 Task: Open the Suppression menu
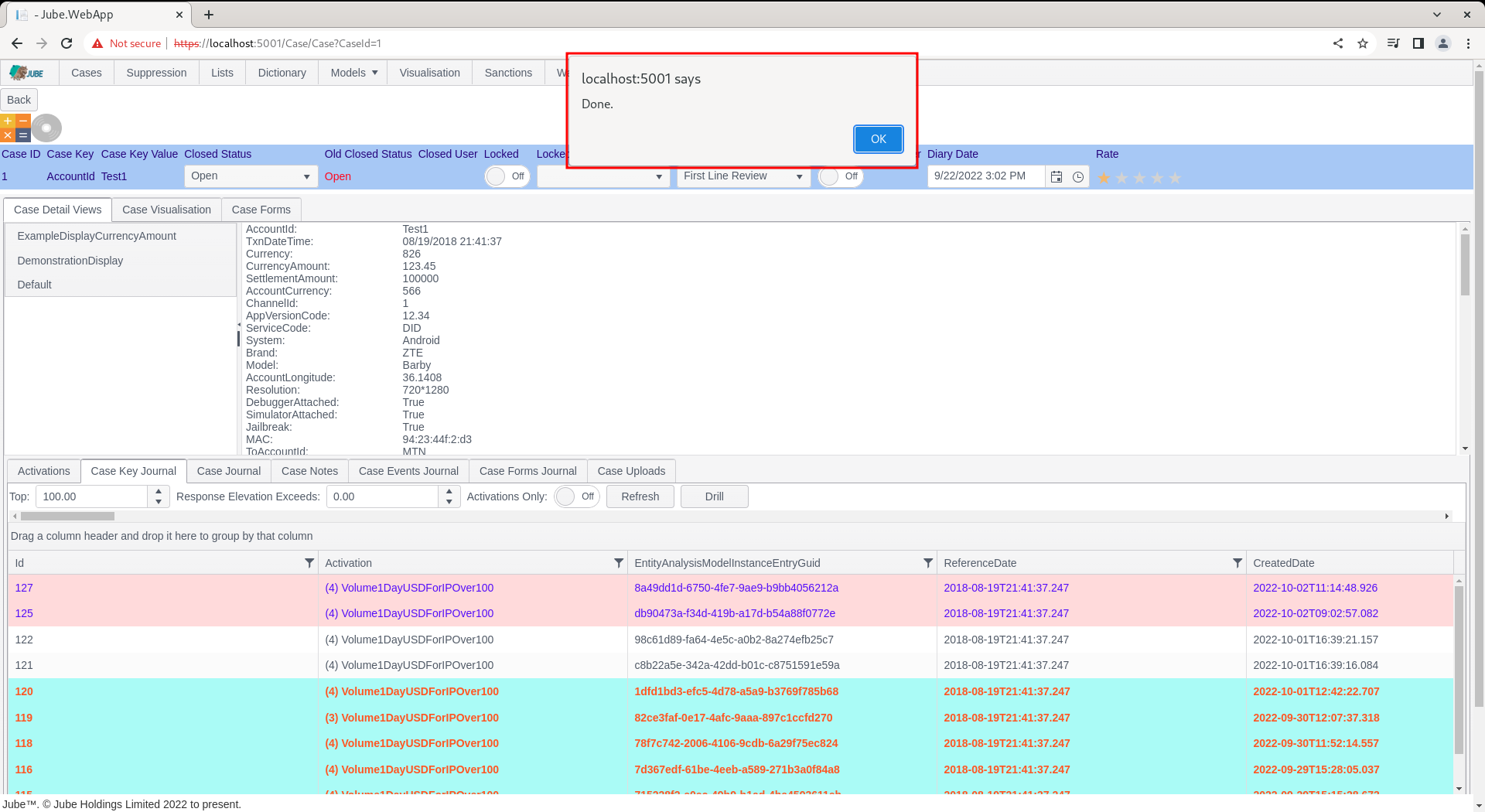coord(156,73)
